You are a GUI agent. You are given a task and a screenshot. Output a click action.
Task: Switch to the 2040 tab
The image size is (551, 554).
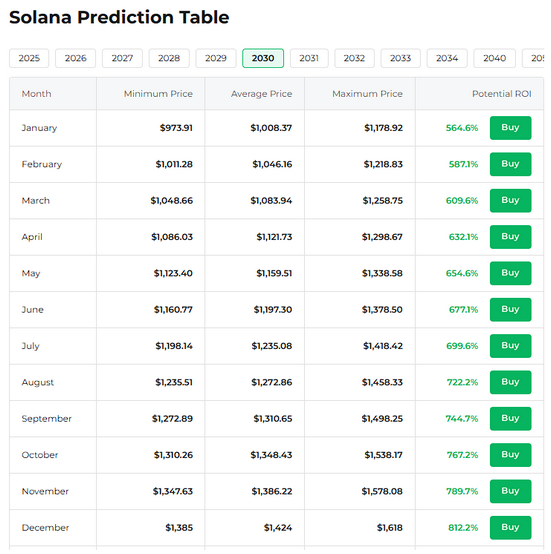(494, 58)
